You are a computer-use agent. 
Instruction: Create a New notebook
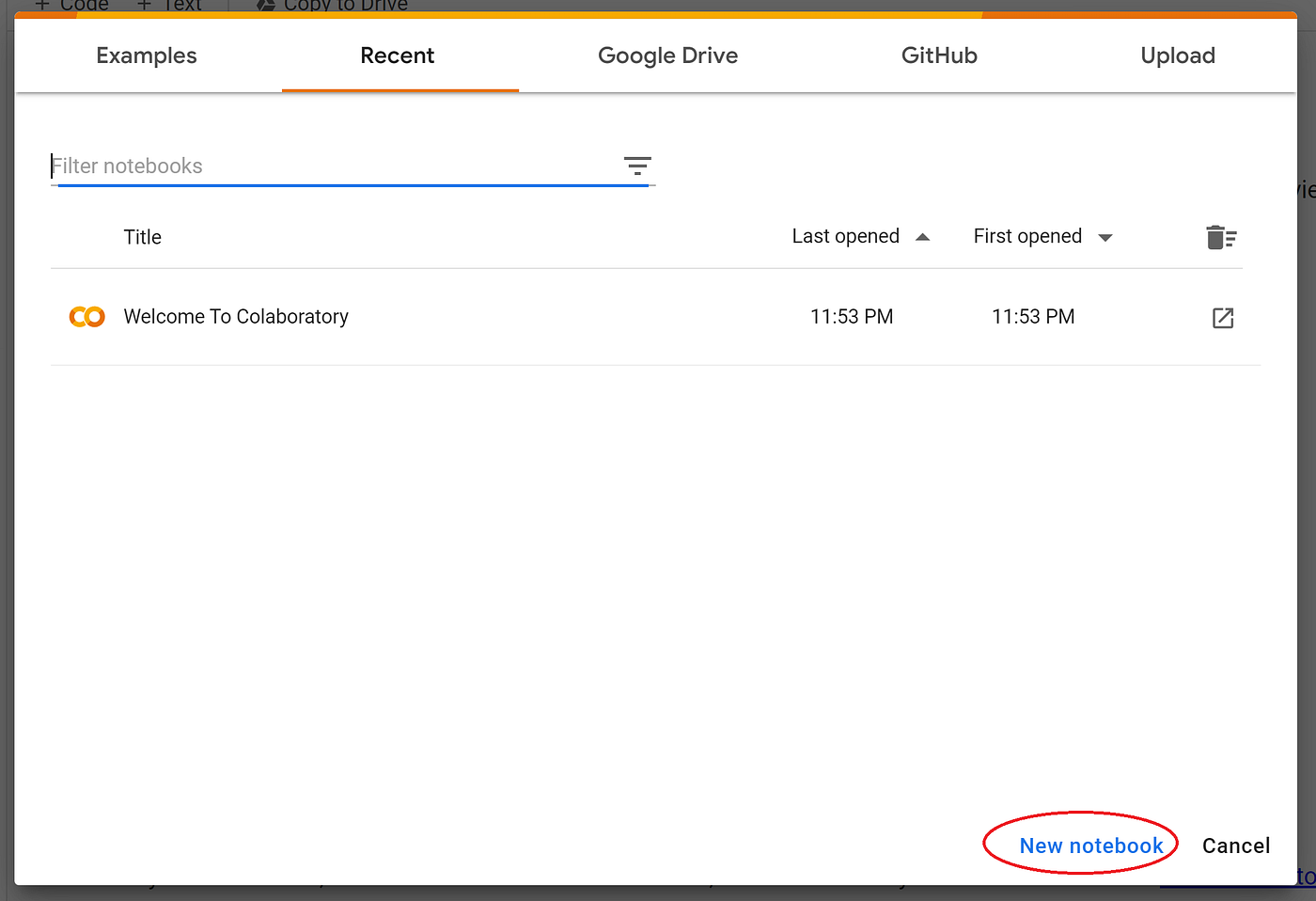1091,846
